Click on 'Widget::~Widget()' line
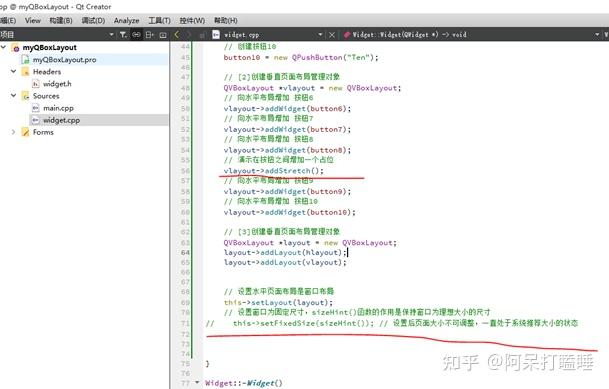The height and width of the screenshot is (389, 609). pos(244,383)
